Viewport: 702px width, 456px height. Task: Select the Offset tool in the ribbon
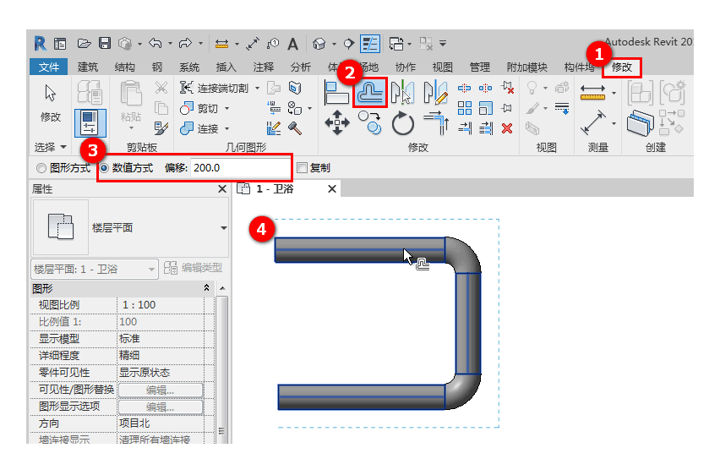click(x=370, y=93)
